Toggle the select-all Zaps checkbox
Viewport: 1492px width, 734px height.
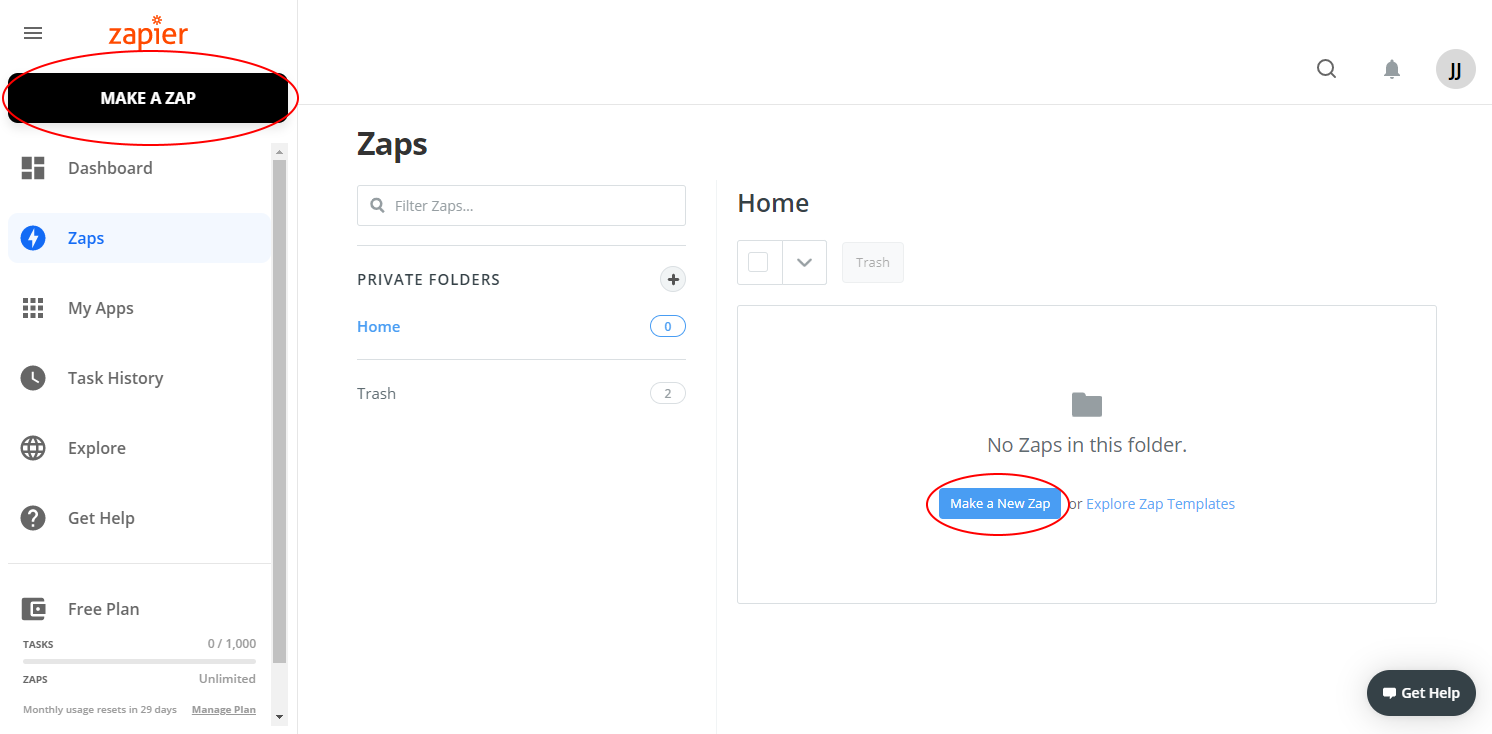(x=758, y=262)
